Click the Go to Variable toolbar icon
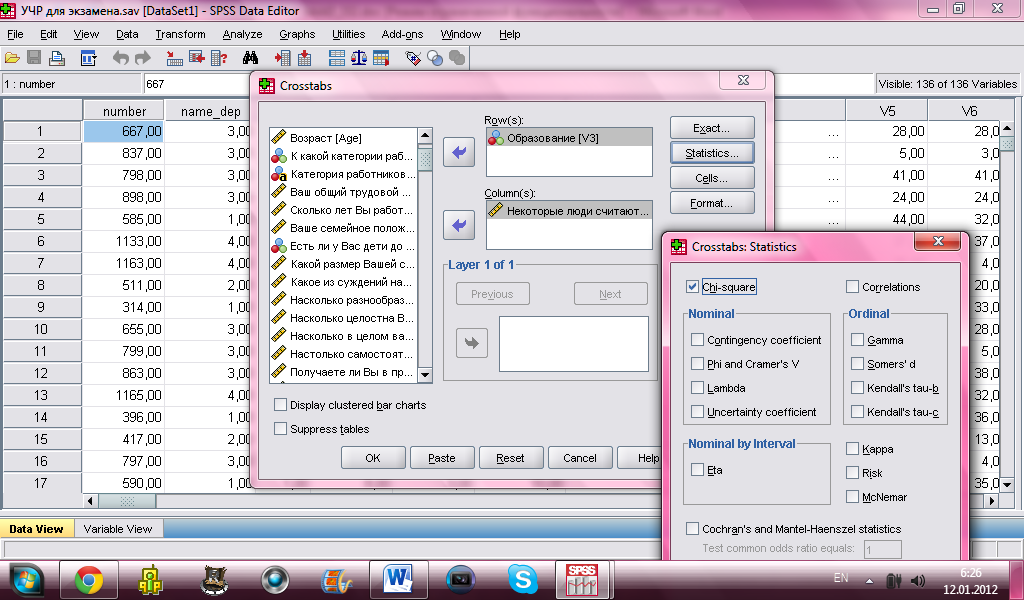The image size is (1024, 600). point(197,58)
